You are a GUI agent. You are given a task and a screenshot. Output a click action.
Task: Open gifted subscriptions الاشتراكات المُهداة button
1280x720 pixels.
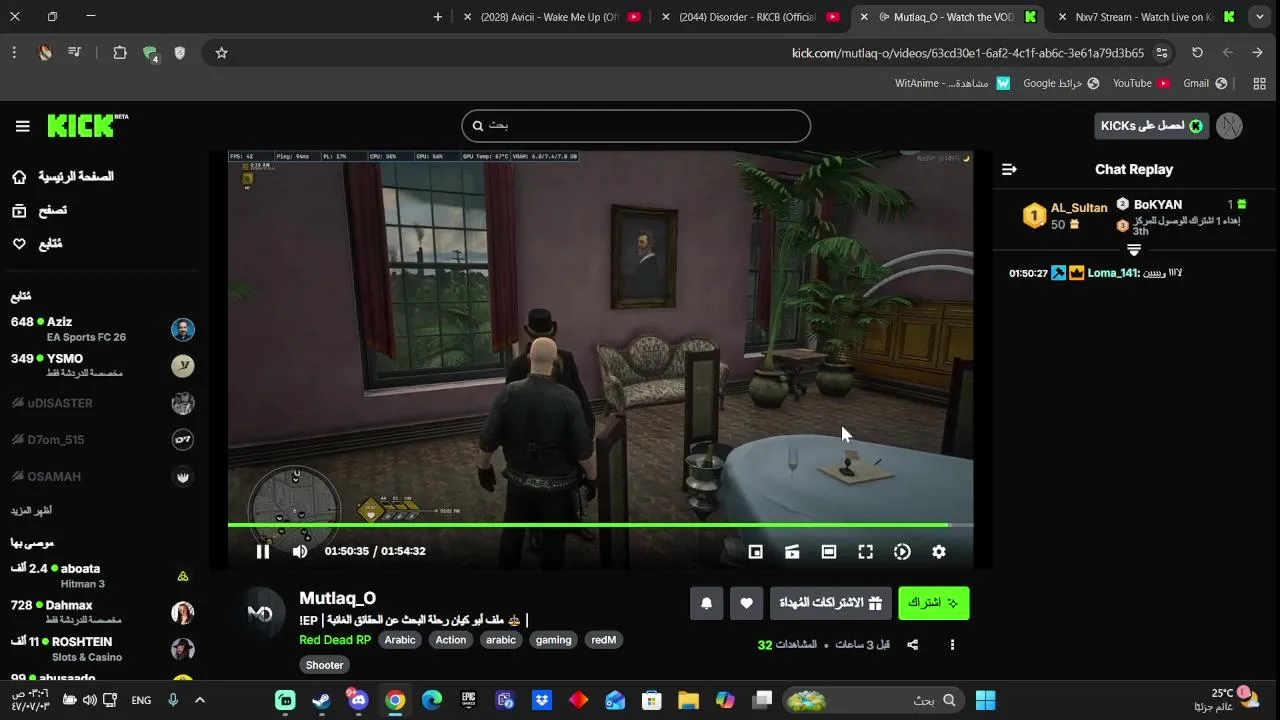(x=831, y=603)
